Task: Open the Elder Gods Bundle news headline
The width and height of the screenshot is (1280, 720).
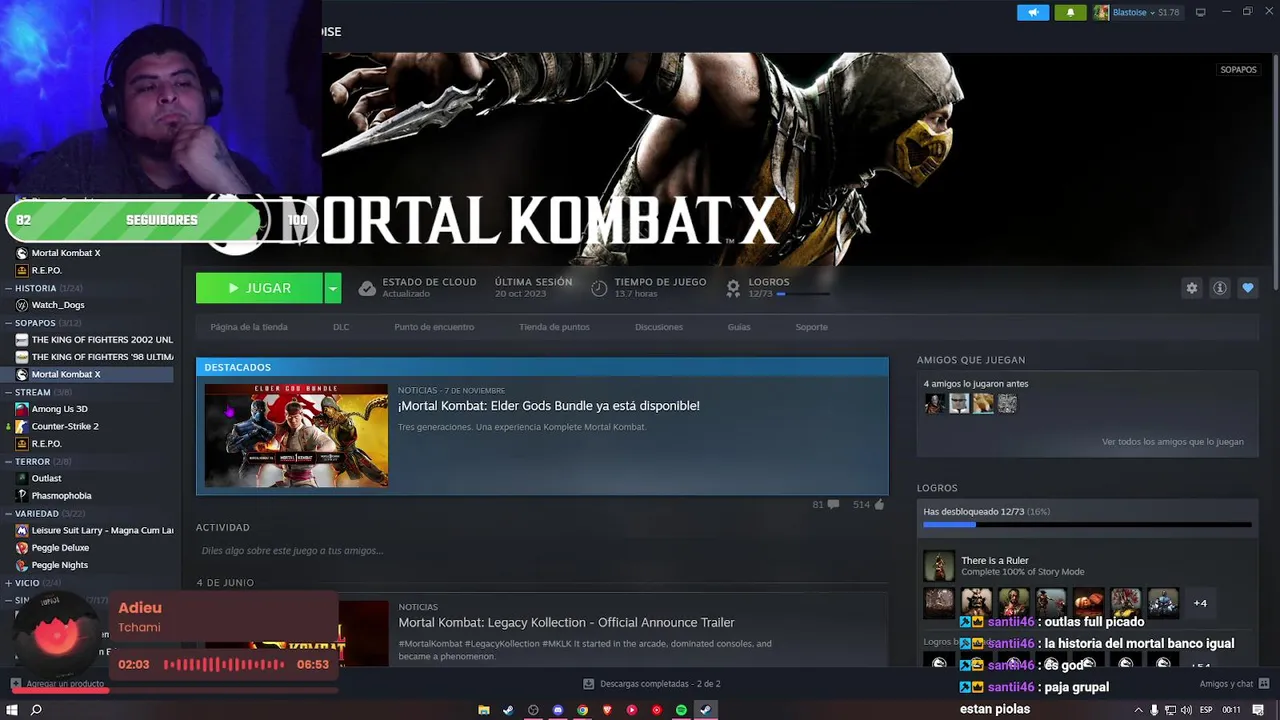Action: click(548, 406)
